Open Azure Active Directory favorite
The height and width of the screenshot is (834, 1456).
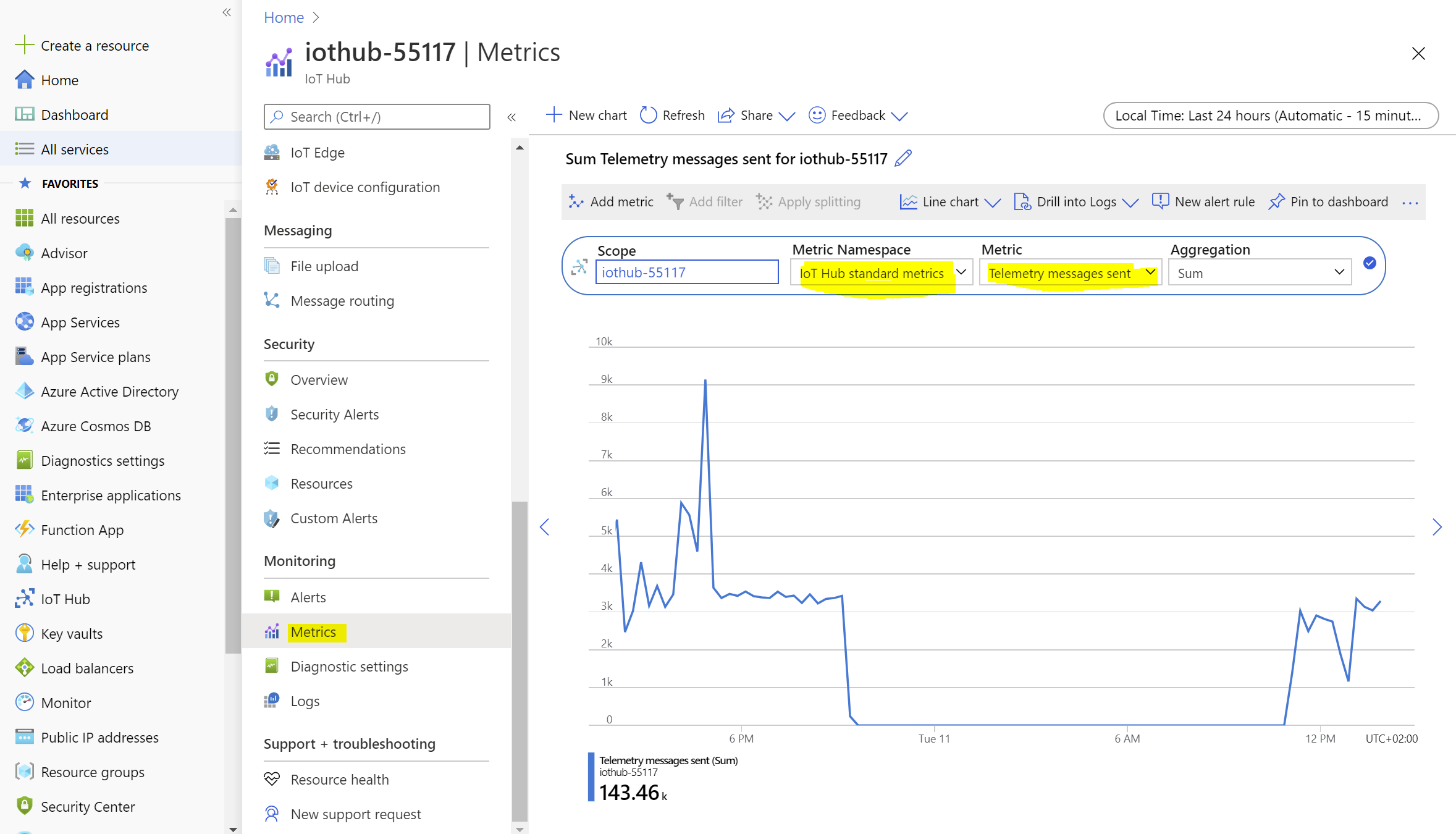click(x=109, y=392)
